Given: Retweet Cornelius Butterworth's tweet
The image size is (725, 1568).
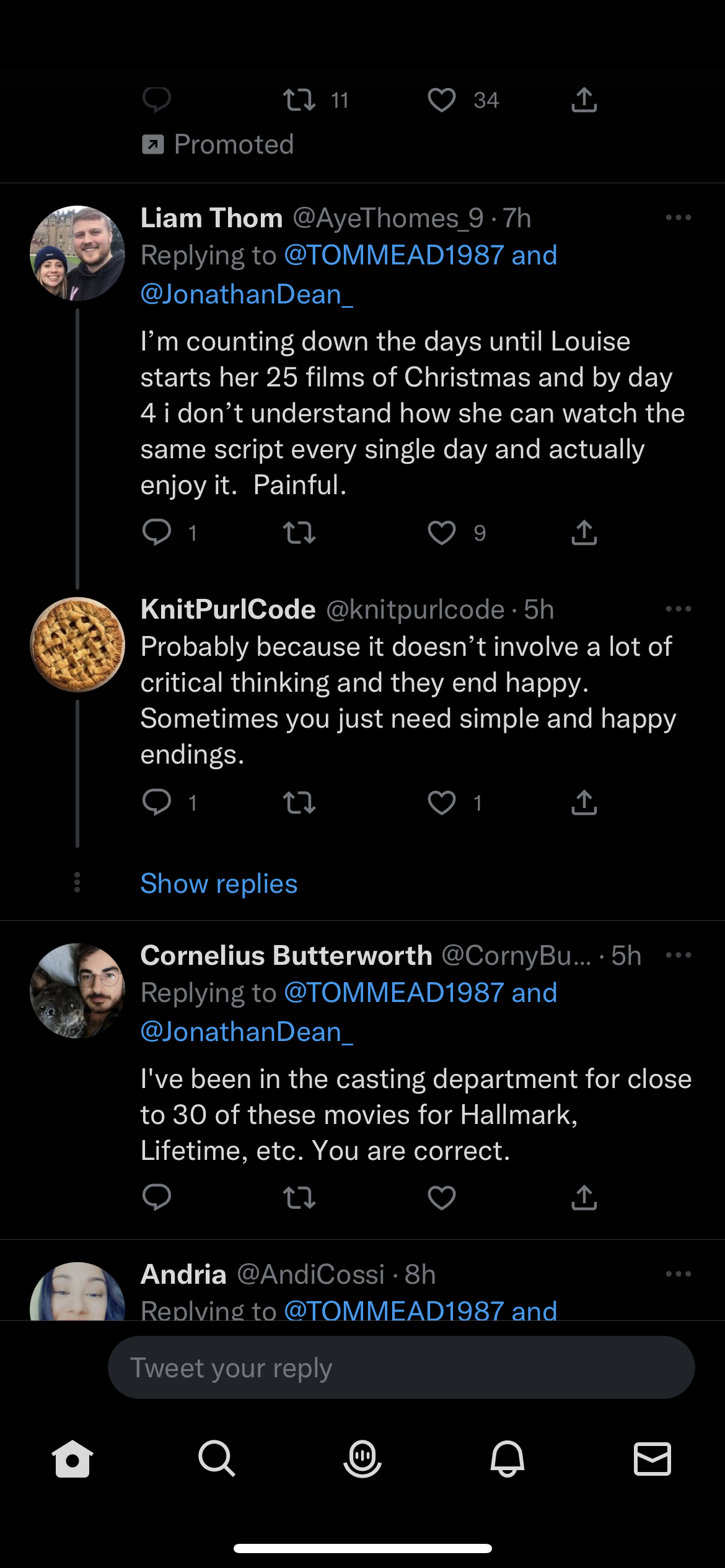Looking at the screenshot, I should point(299,1198).
